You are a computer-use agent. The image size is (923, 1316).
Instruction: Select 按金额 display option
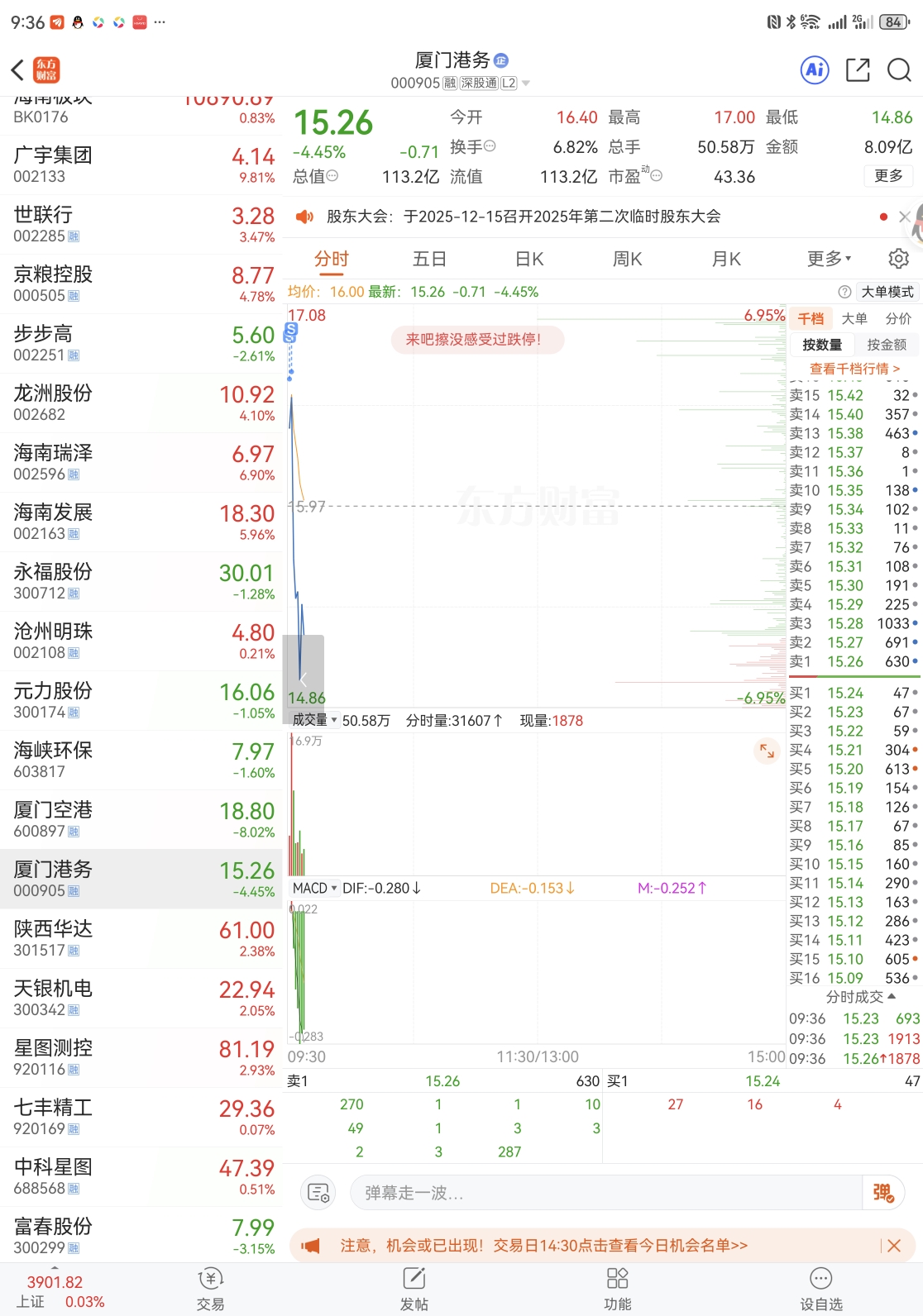point(887,345)
